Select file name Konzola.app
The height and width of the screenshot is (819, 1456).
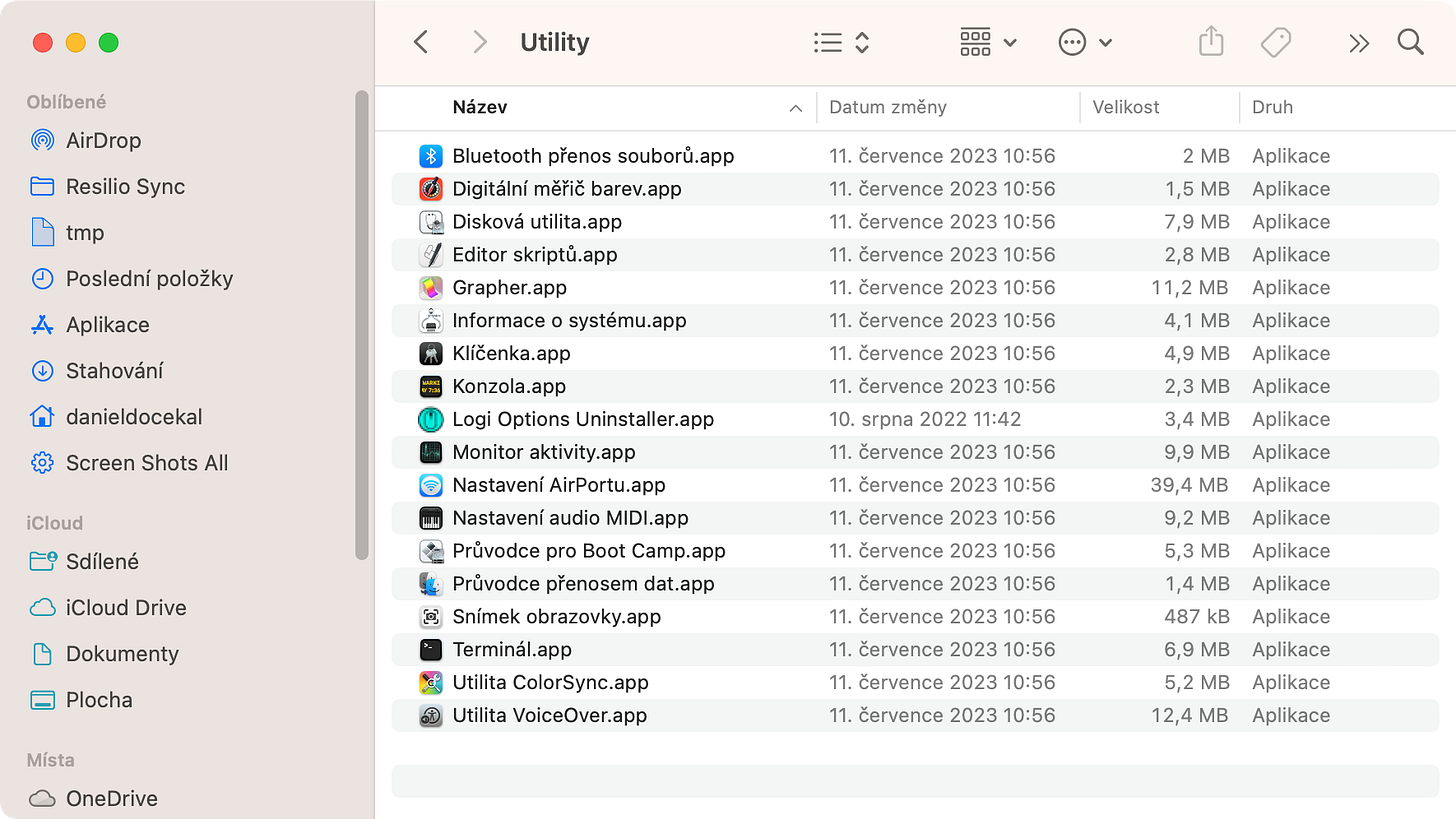(x=509, y=387)
